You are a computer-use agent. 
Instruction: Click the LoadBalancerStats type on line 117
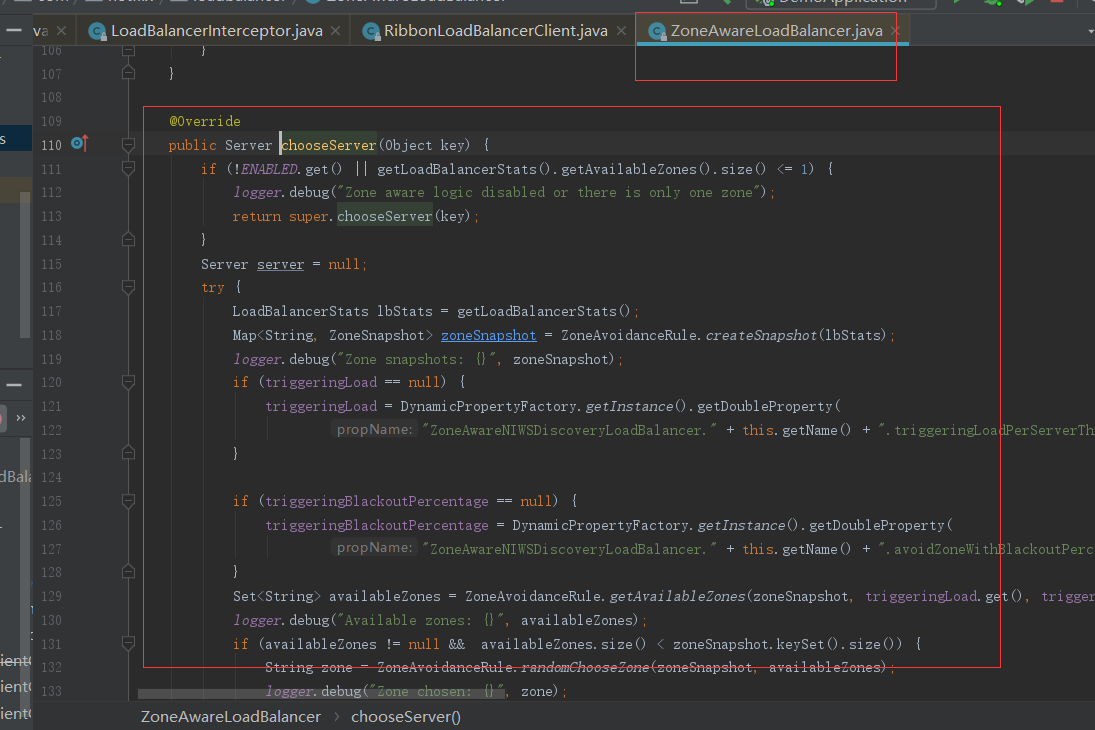[300, 312]
